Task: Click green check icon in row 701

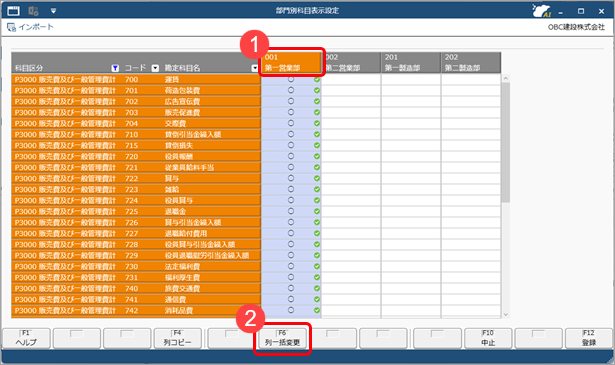Action: [x=317, y=91]
